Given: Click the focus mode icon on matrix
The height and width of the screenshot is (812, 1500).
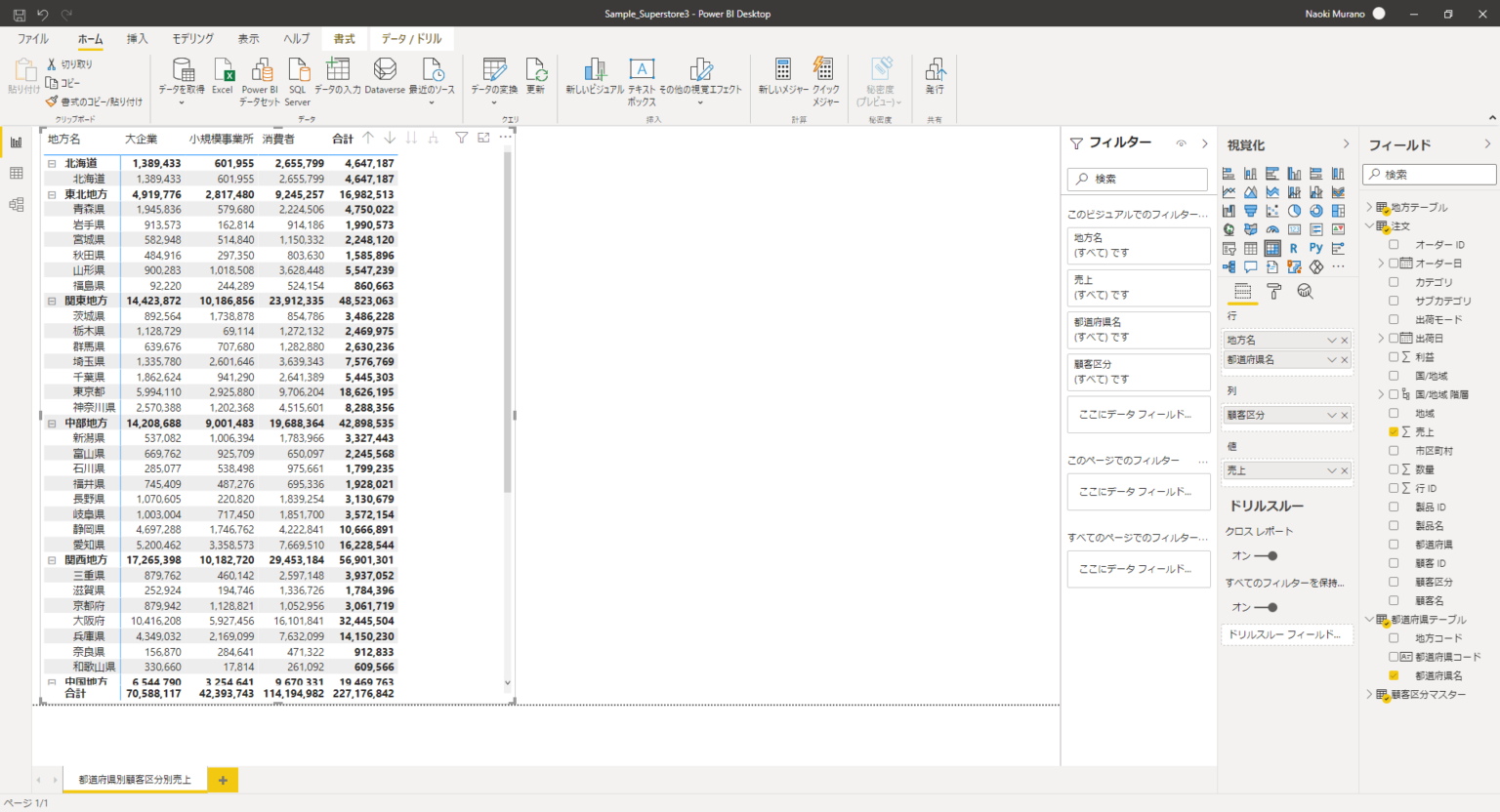Looking at the screenshot, I should pyautogui.click(x=483, y=138).
